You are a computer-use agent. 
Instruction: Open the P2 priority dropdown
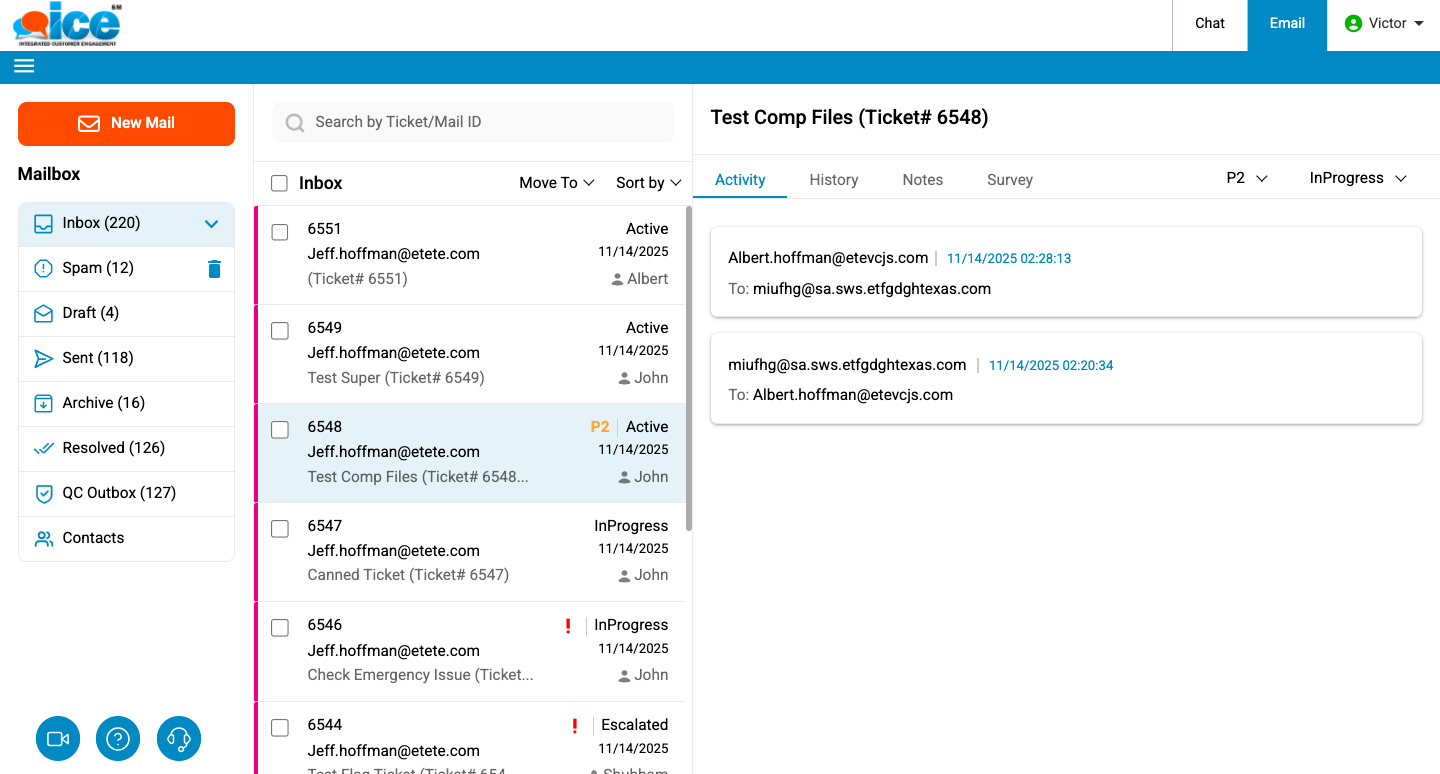point(1246,178)
